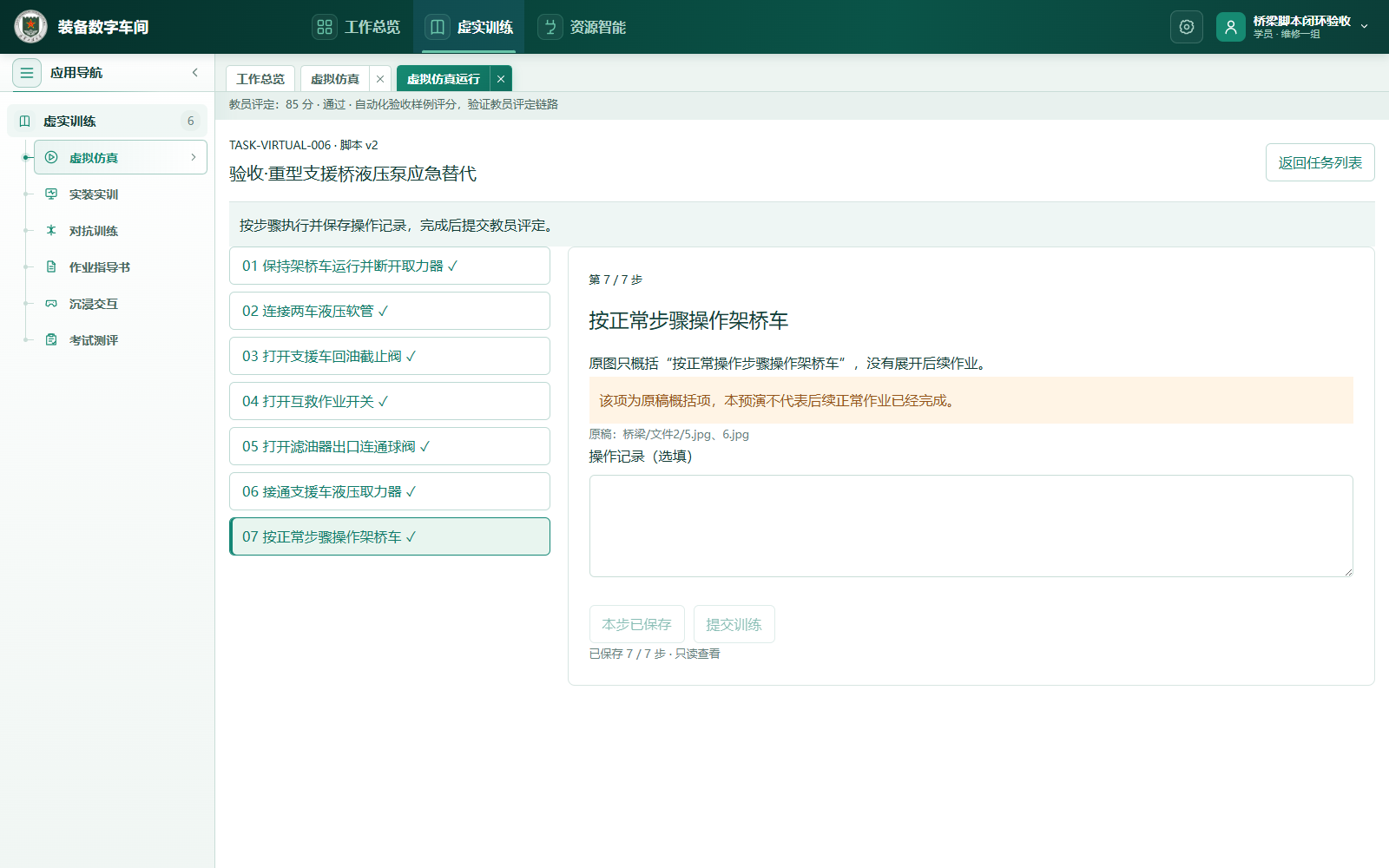The height and width of the screenshot is (868, 1389).
Task: Click the TASK-VIRTUAL-006 脚本 v2 label
Action: pyautogui.click(x=303, y=145)
